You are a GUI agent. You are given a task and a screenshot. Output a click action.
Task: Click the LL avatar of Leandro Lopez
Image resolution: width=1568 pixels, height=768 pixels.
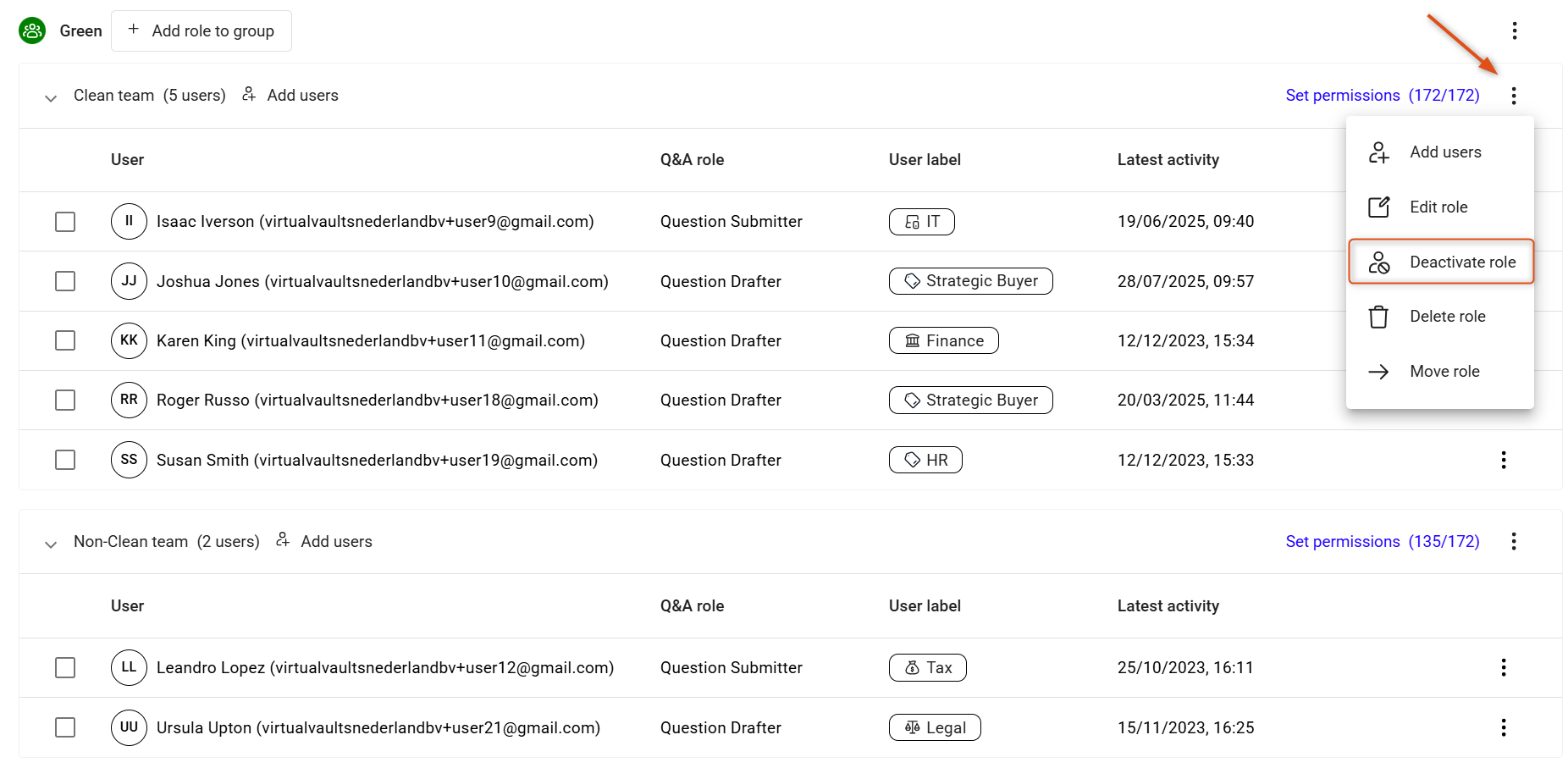click(x=129, y=667)
